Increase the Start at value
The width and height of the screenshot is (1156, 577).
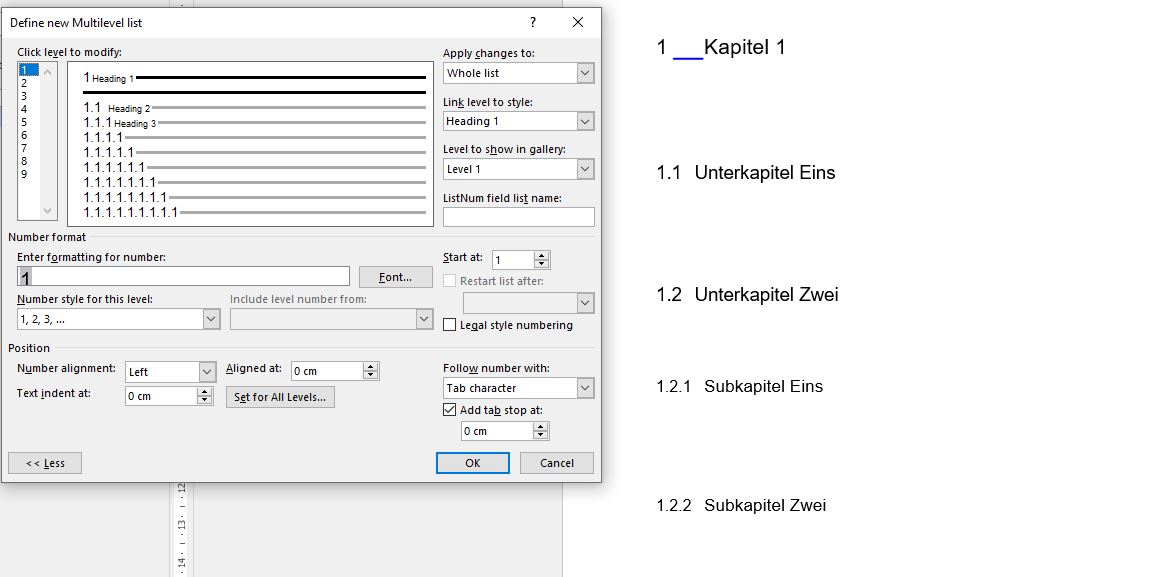(x=542, y=256)
